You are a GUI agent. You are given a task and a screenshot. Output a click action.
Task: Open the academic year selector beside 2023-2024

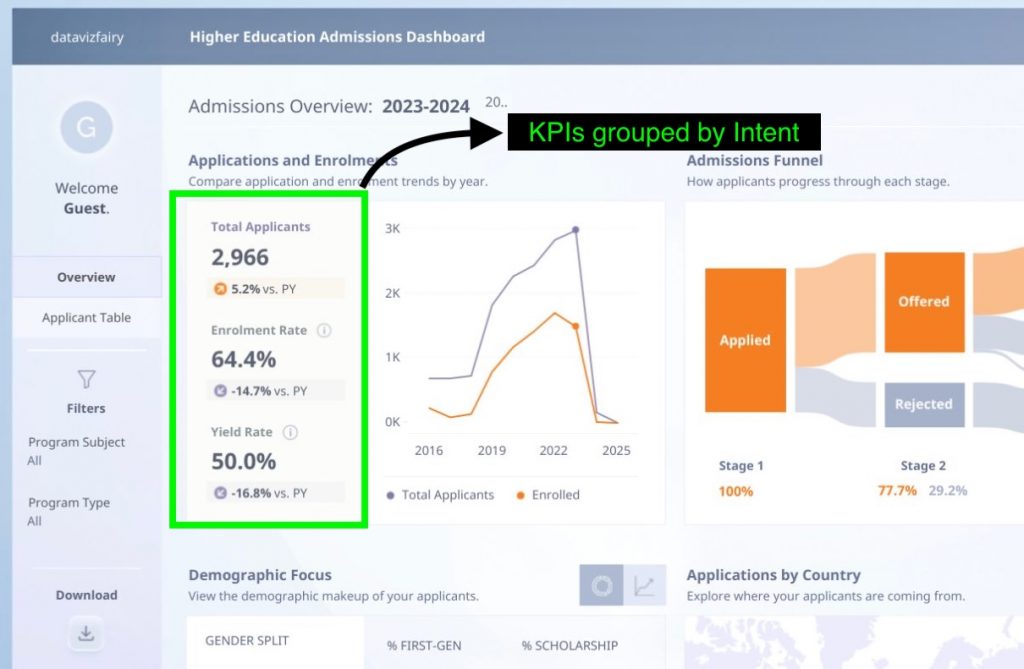click(x=496, y=102)
